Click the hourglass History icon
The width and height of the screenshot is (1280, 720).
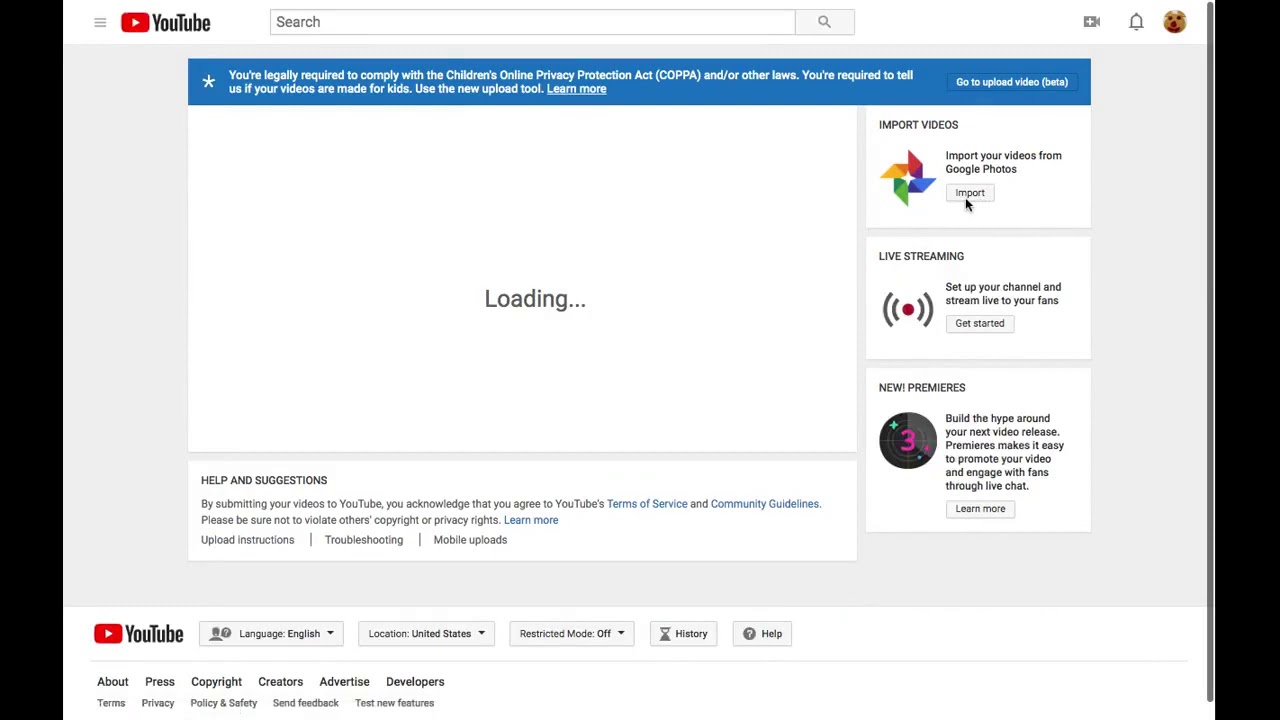665,634
